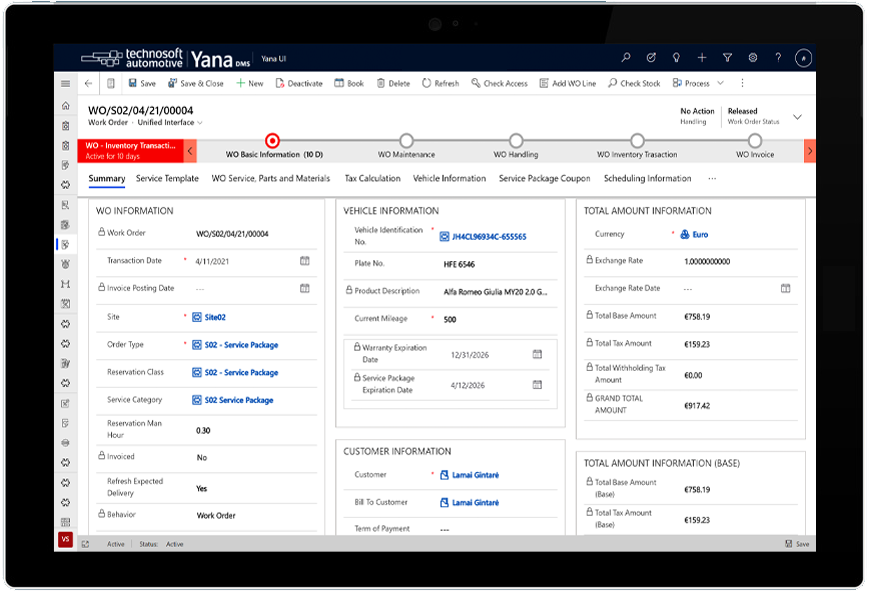Click Save & Close in toolbar
869x591 pixels.
coord(196,83)
